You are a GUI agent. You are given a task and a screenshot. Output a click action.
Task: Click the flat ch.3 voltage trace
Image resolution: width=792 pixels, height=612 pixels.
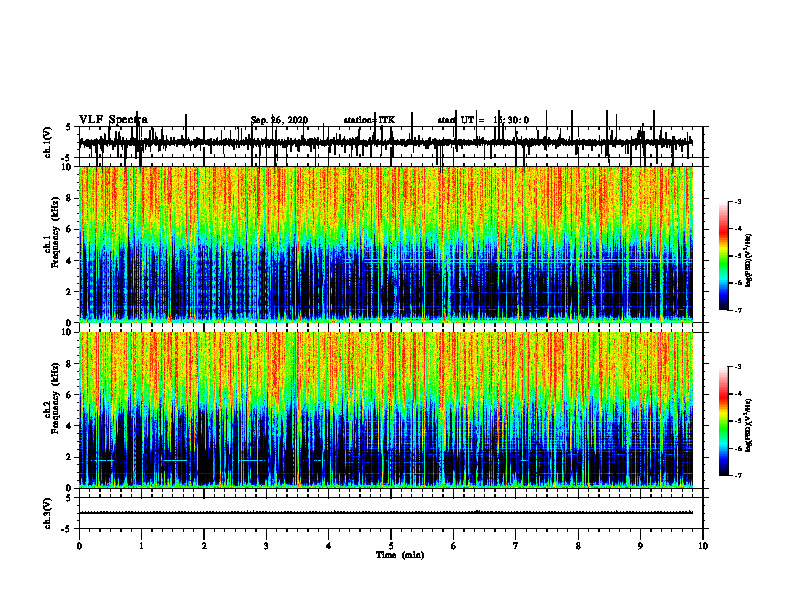coord(386,513)
